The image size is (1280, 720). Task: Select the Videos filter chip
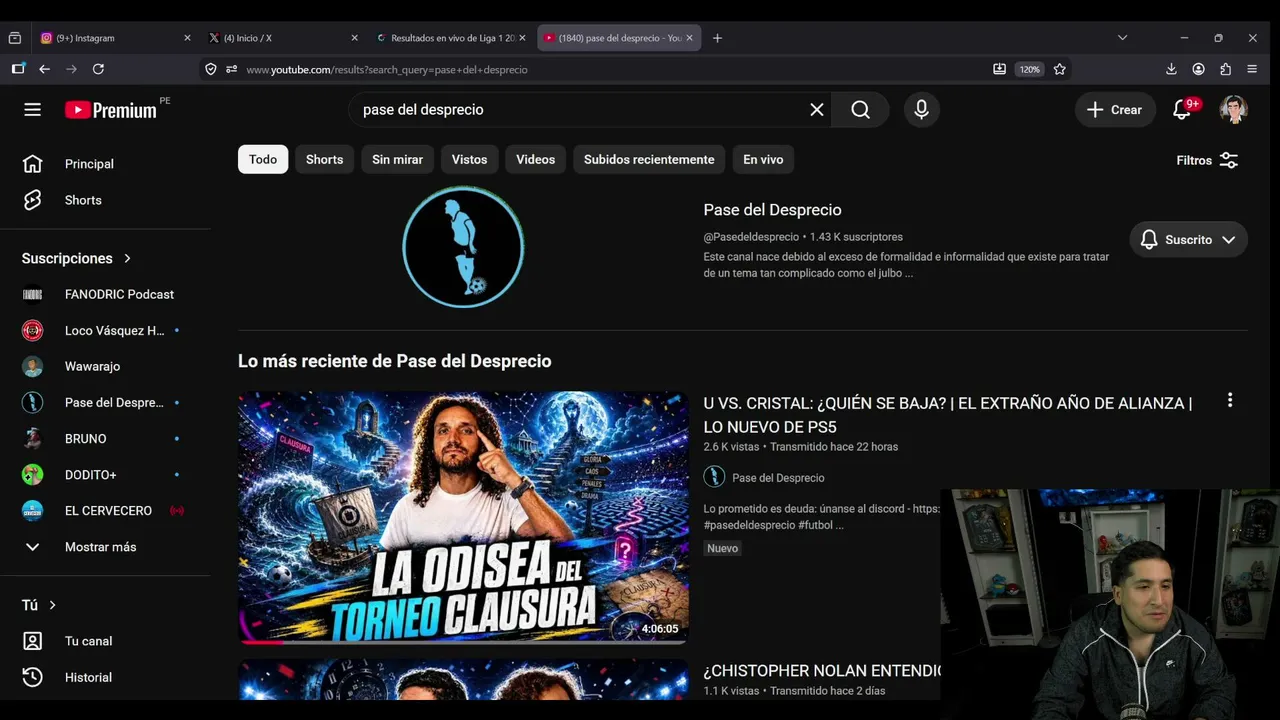(x=535, y=159)
